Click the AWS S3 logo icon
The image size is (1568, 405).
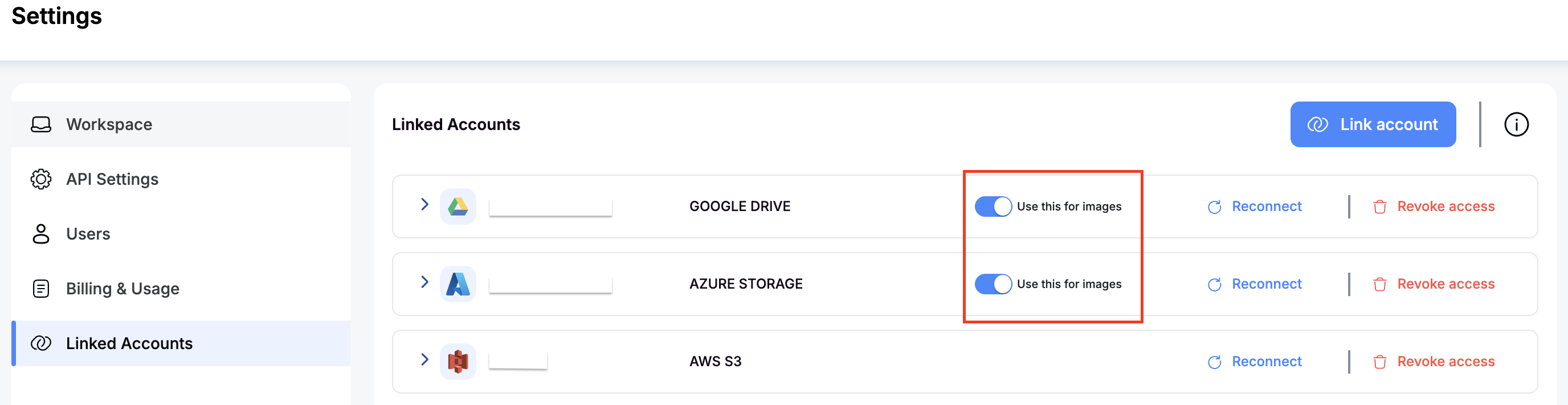coord(458,361)
